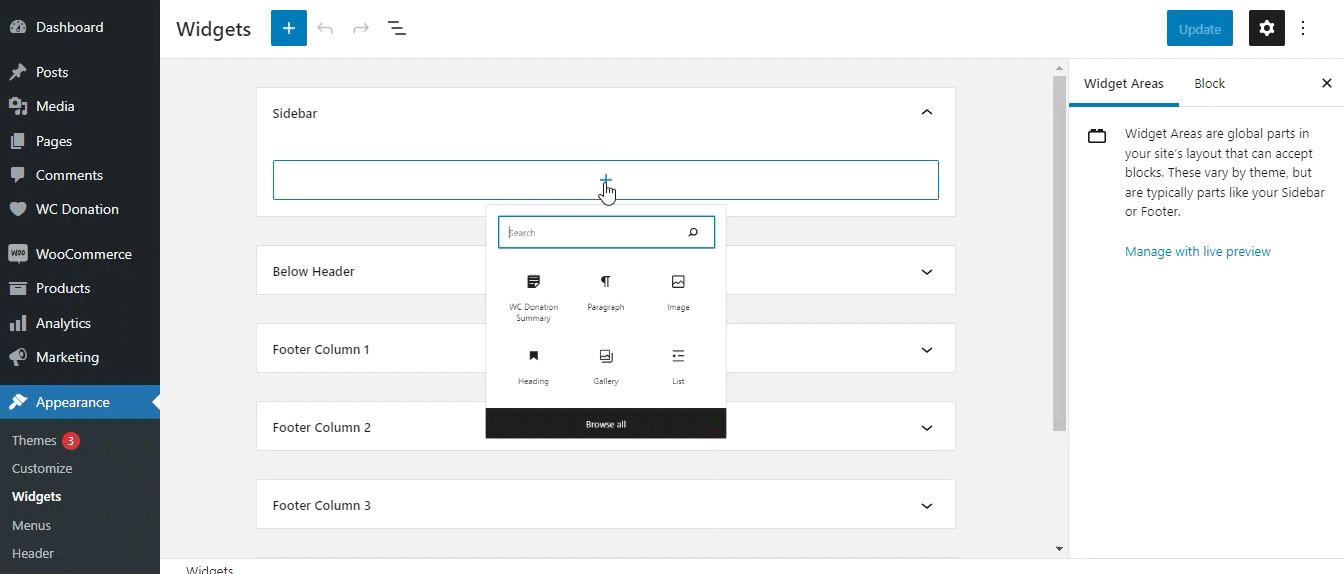Click the blue block inserter plus button

coord(288,28)
